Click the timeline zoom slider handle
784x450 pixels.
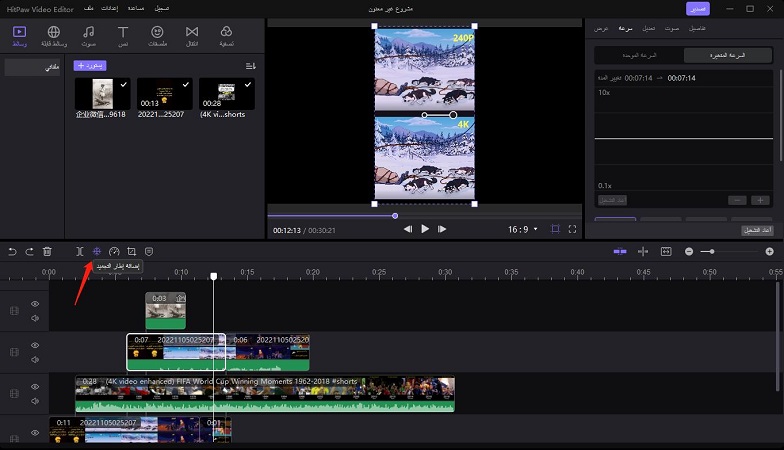click(x=712, y=252)
